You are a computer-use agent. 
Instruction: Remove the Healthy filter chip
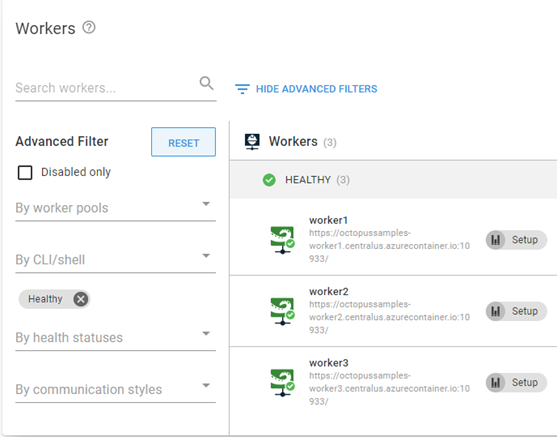(x=81, y=299)
